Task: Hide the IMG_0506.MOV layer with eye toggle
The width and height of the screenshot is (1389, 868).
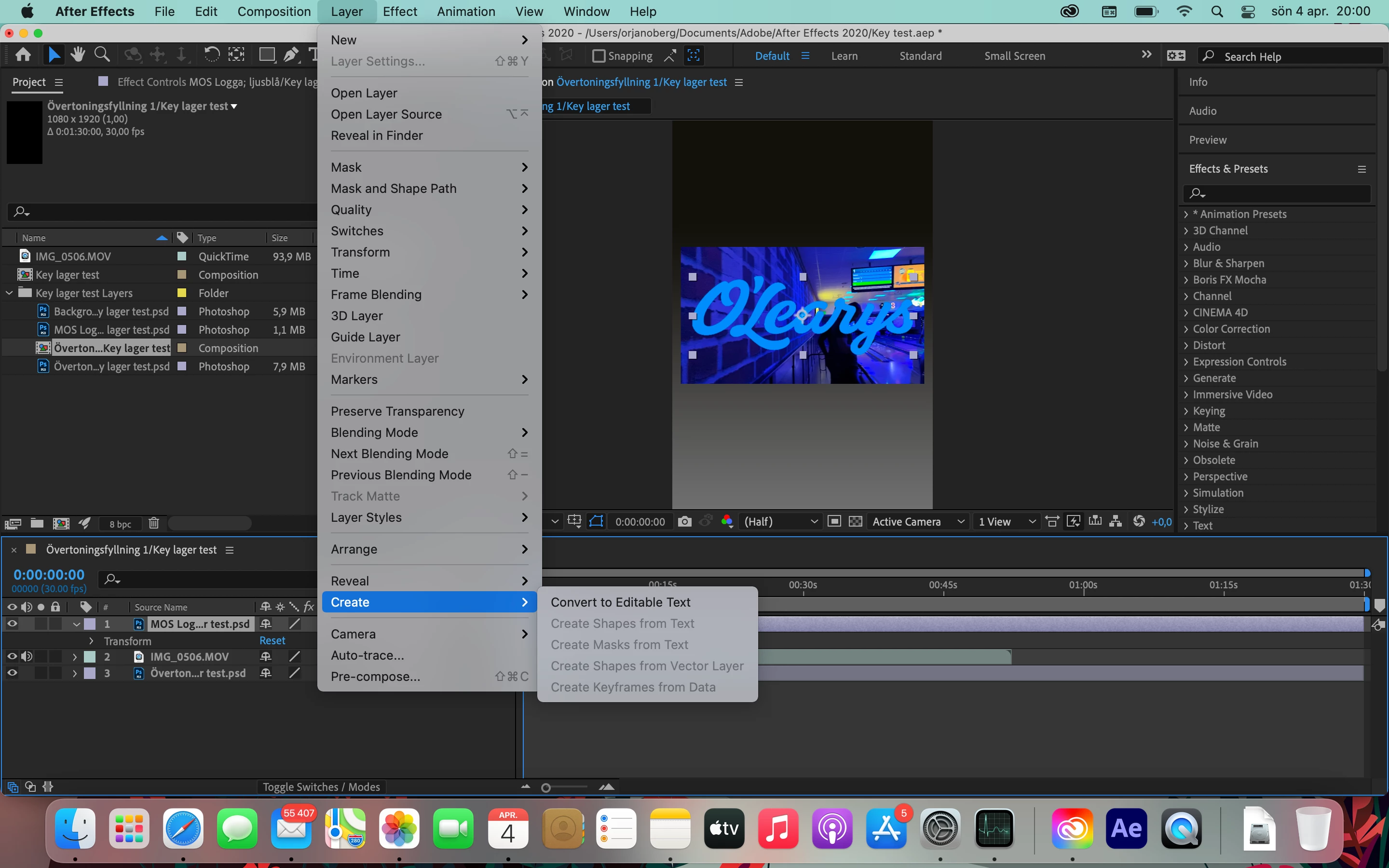Action: pos(12,656)
